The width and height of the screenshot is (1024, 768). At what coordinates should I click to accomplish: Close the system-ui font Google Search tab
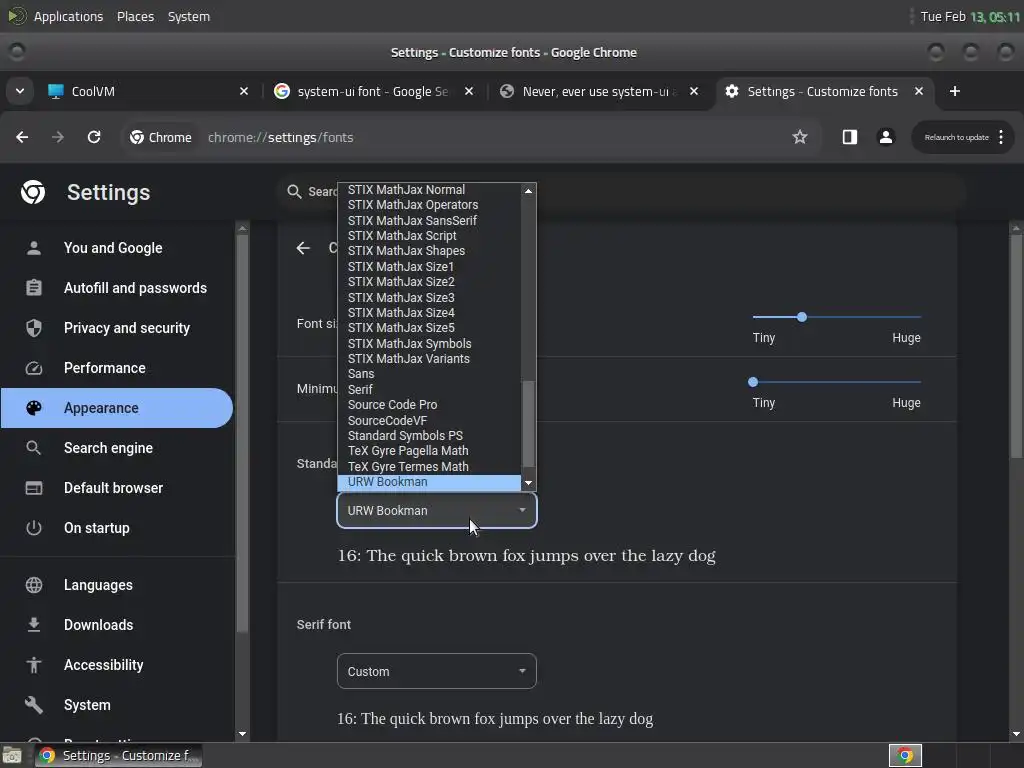coord(468,91)
